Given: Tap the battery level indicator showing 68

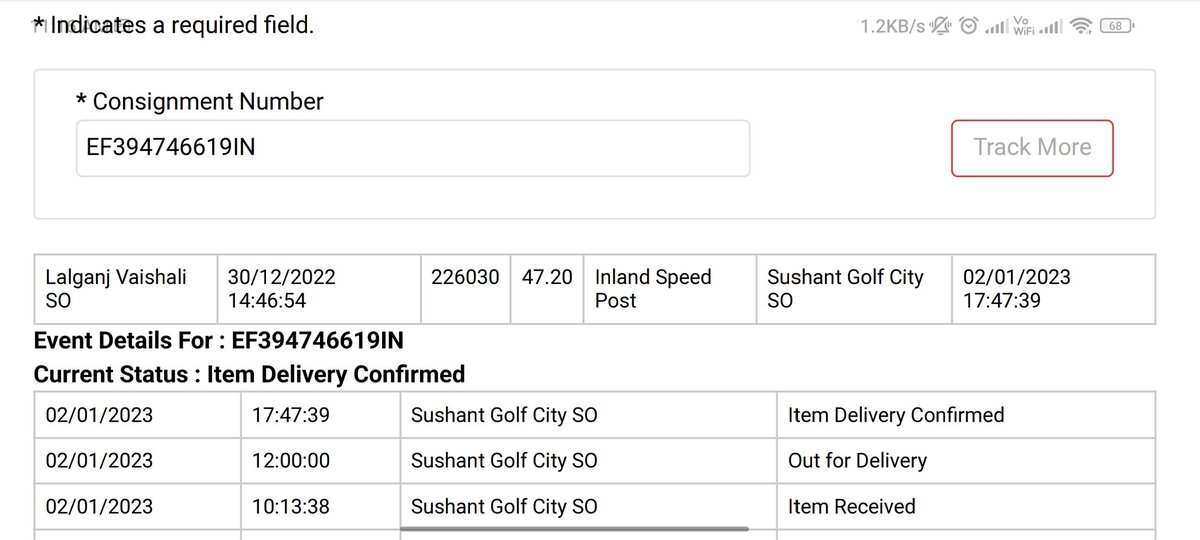Looking at the screenshot, I should (x=1116, y=27).
